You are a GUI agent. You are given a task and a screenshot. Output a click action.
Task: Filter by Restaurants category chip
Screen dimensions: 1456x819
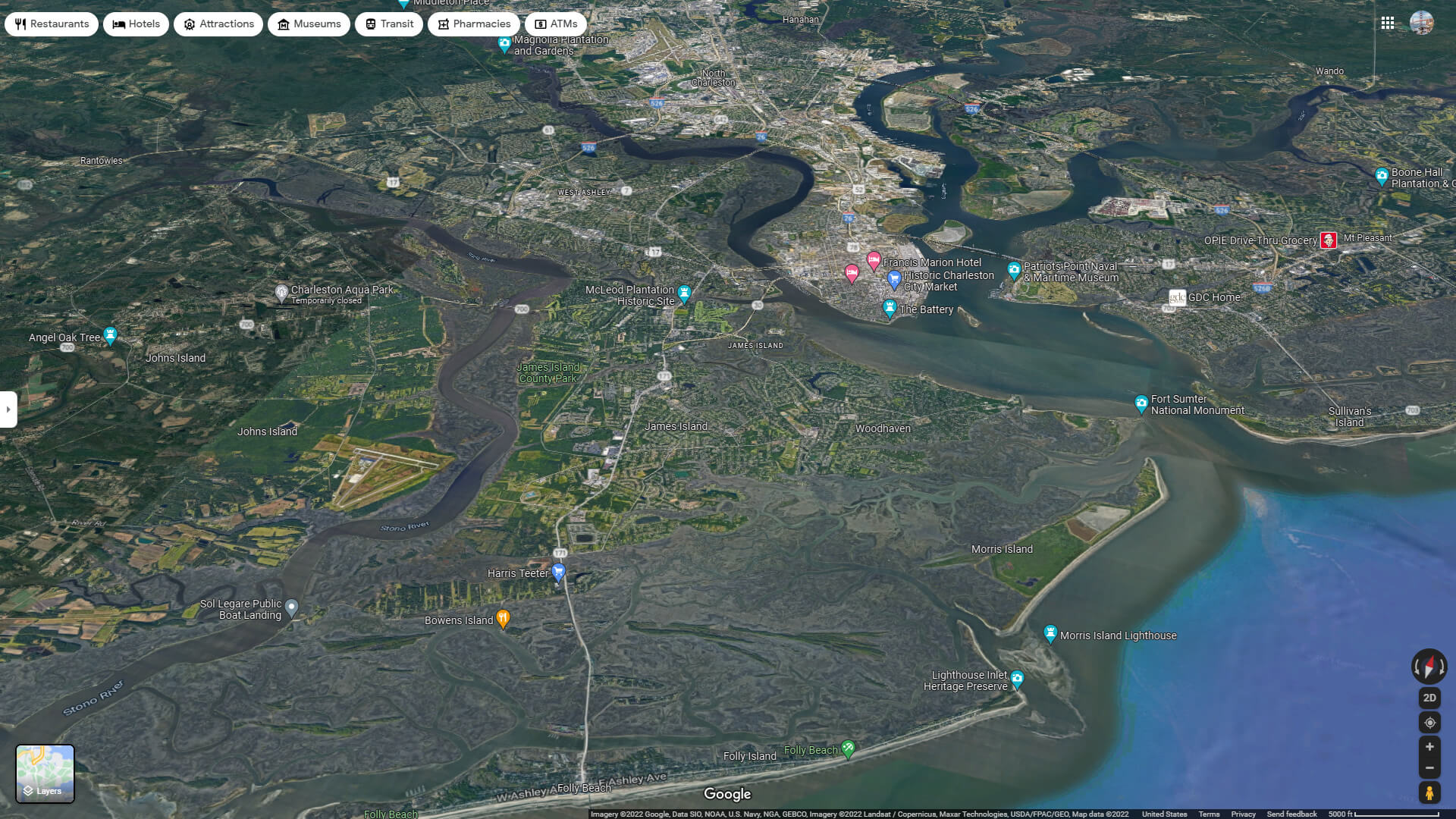(x=52, y=24)
